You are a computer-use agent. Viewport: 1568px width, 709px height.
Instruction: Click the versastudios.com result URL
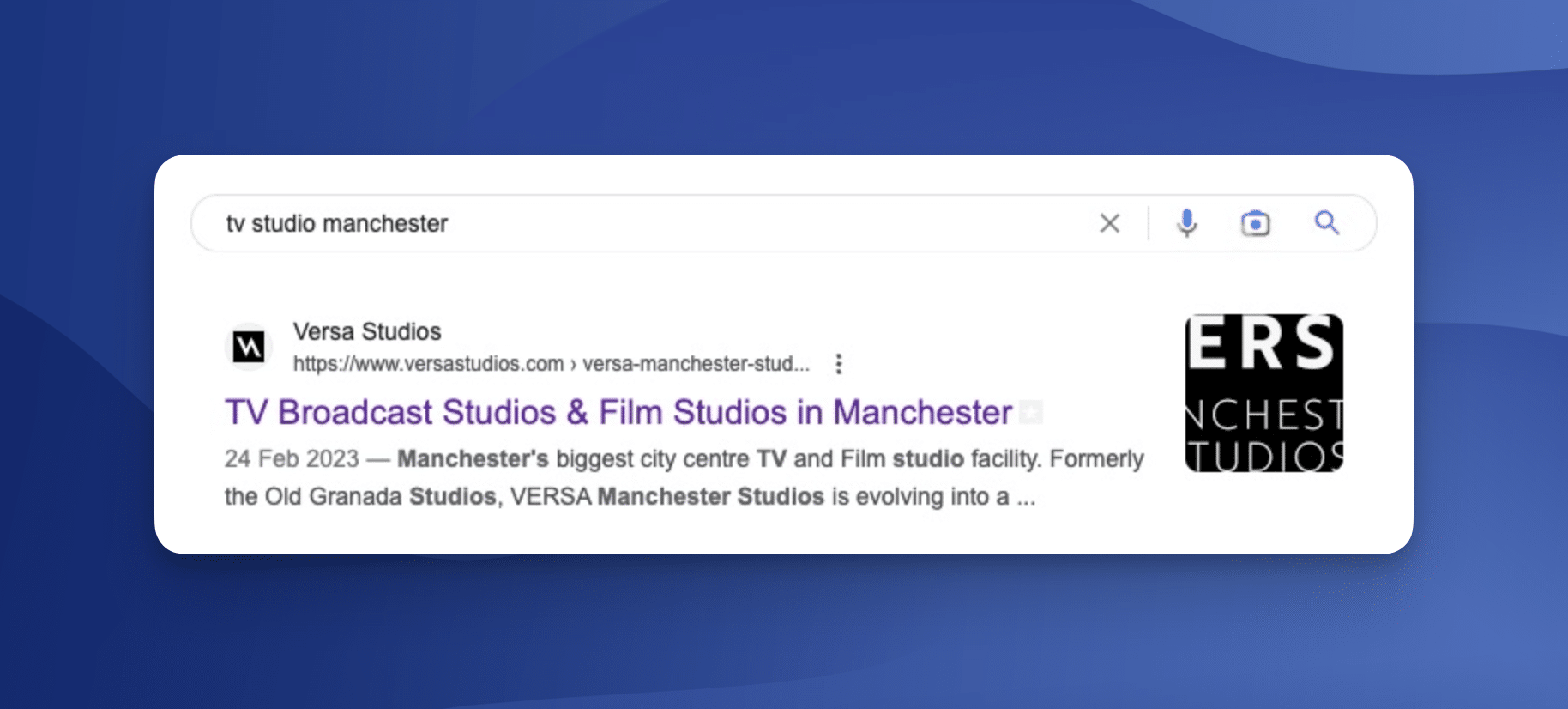[x=551, y=364]
